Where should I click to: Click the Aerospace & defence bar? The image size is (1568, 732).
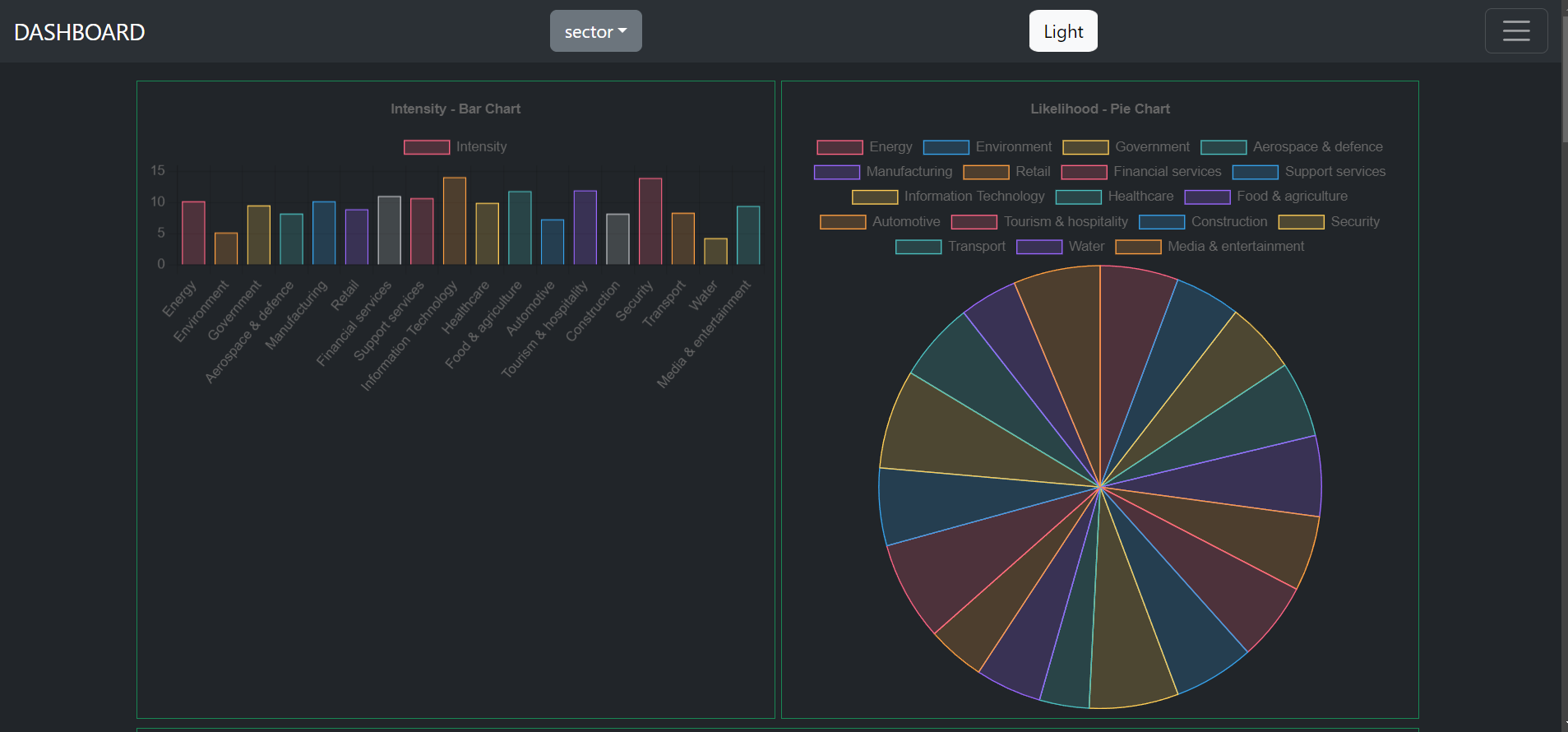[291, 239]
